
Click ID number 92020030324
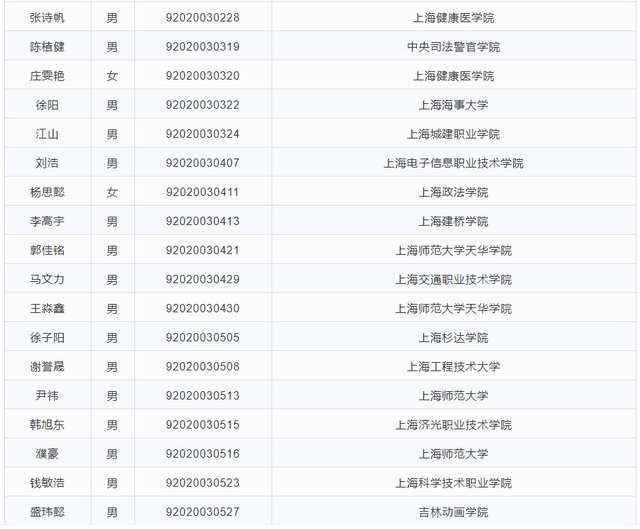[x=202, y=134]
